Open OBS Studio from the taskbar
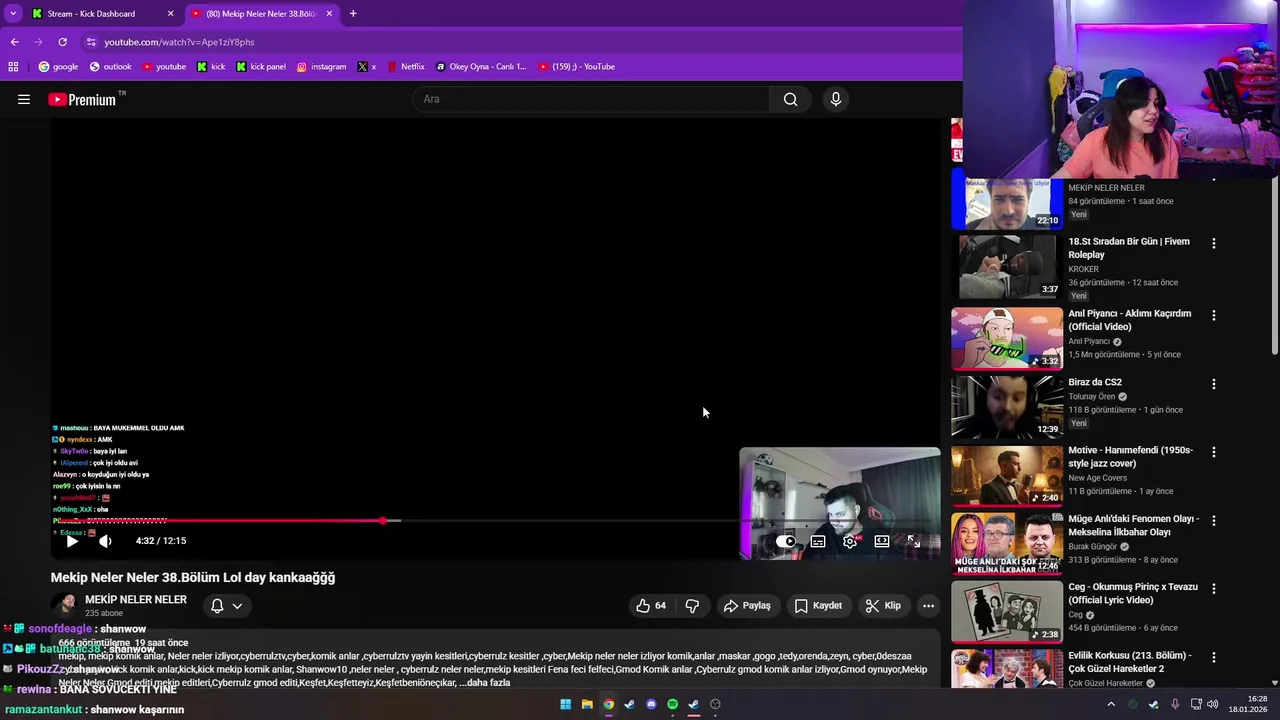1280x720 pixels. point(715,704)
